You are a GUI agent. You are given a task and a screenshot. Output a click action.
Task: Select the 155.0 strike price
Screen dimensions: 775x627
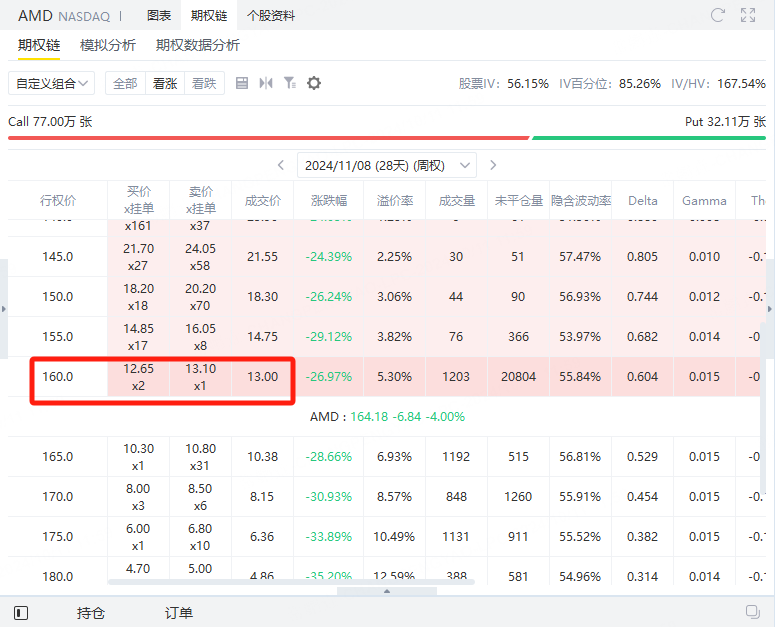(x=57, y=336)
